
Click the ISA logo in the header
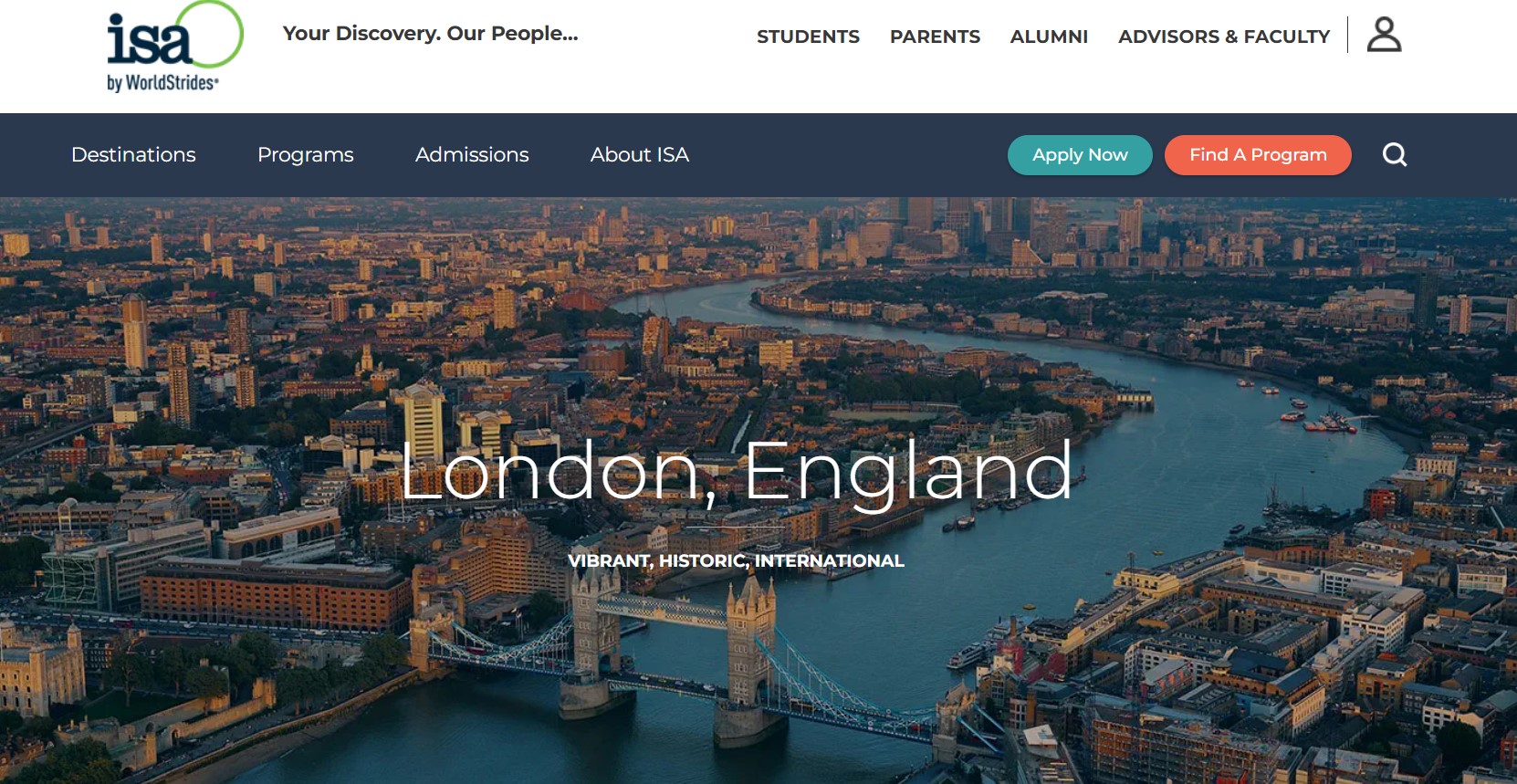click(174, 46)
